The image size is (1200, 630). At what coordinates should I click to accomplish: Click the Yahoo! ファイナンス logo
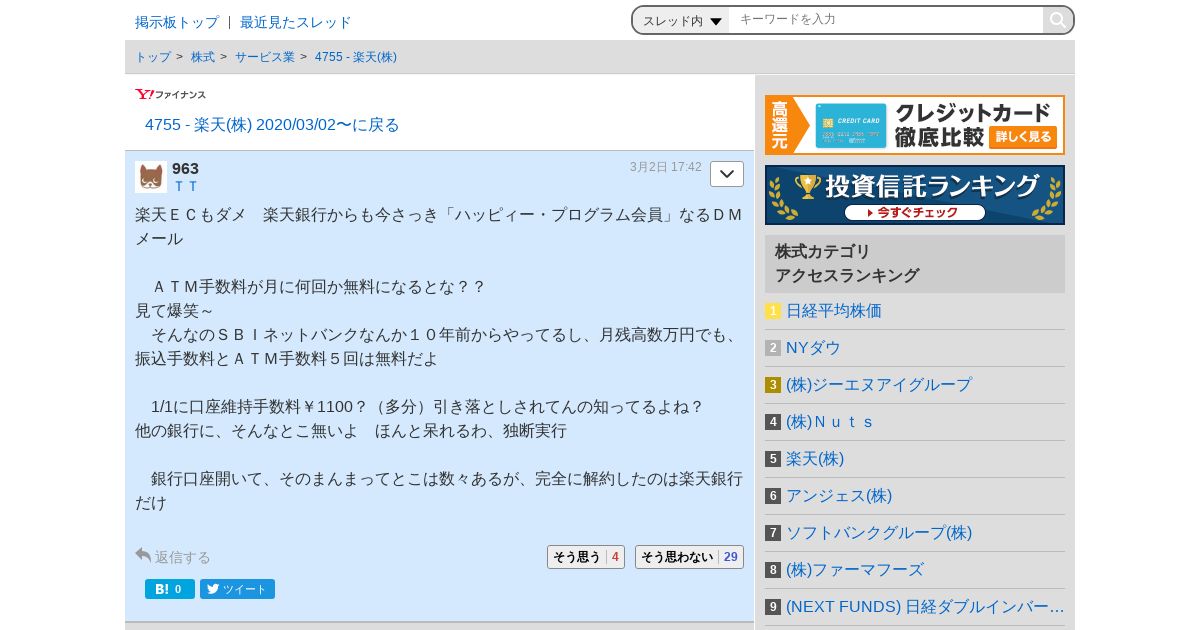tap(171, 94)
